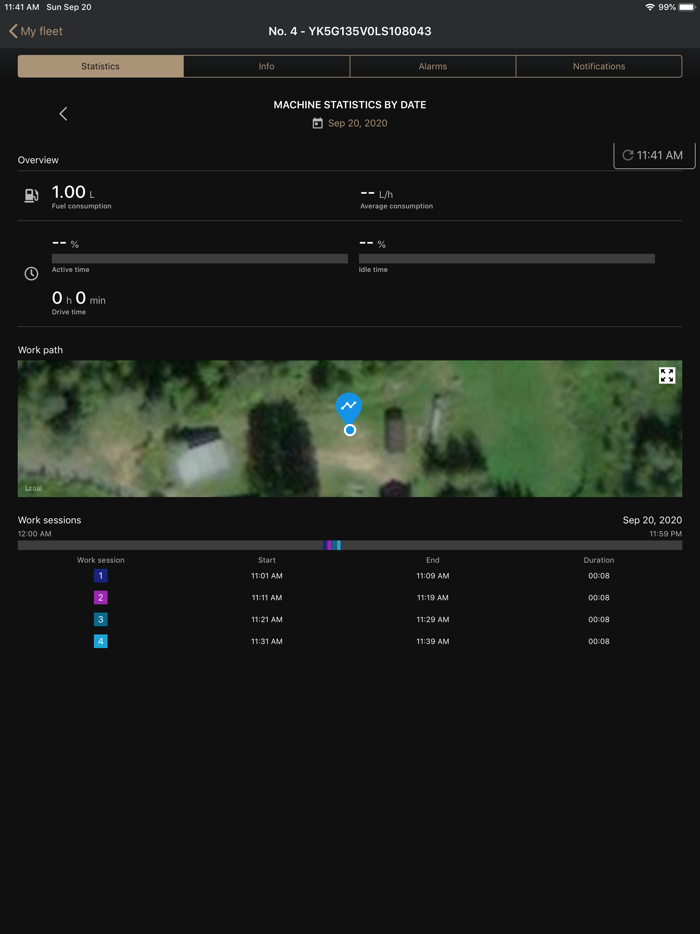Tap the 11:01 AM start time
This screenshot has height=934, width=700.
click(x=267, y=576)
